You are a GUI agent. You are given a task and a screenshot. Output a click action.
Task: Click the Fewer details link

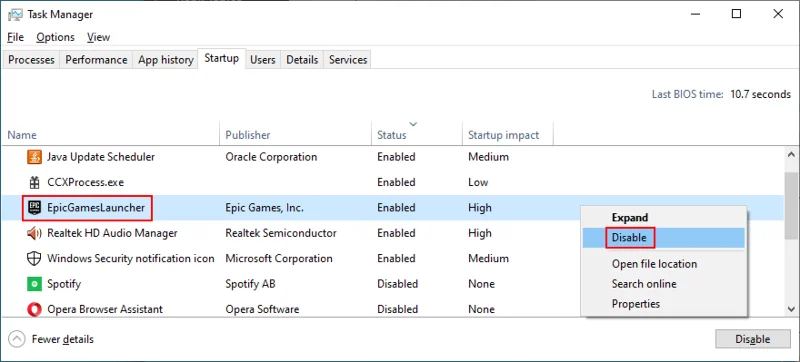(63, 339)
